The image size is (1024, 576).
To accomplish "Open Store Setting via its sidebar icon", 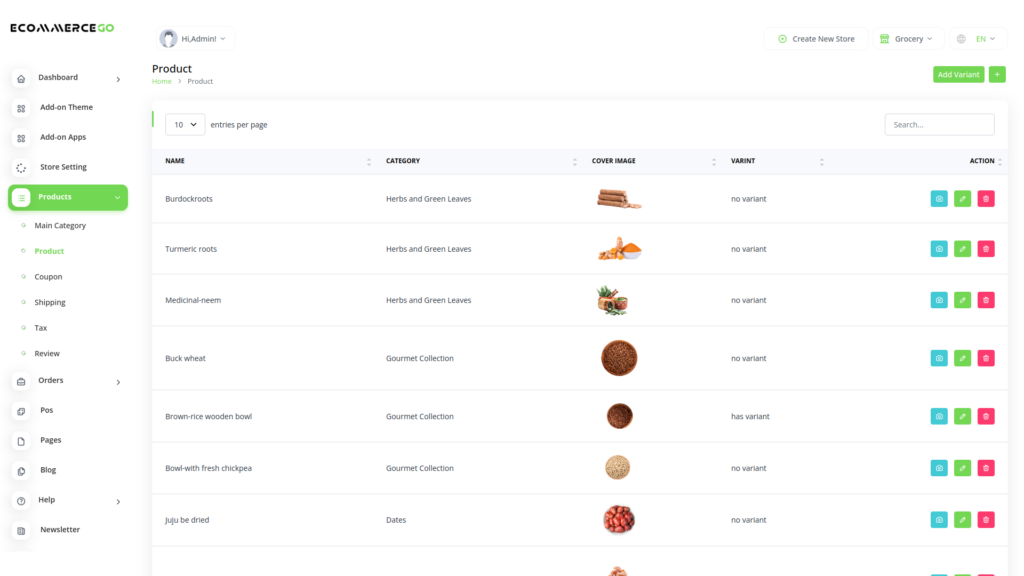I will coord(20,166).
